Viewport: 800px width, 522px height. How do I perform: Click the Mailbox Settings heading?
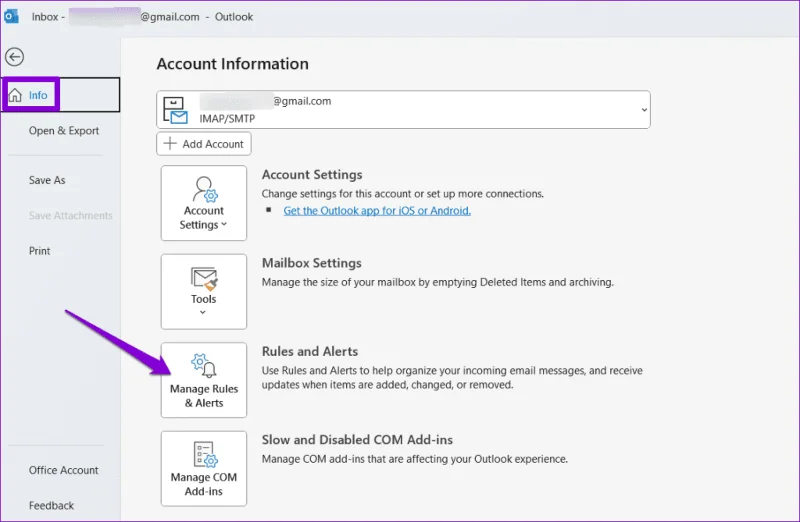pyautogui.click(x=312, y=263)
